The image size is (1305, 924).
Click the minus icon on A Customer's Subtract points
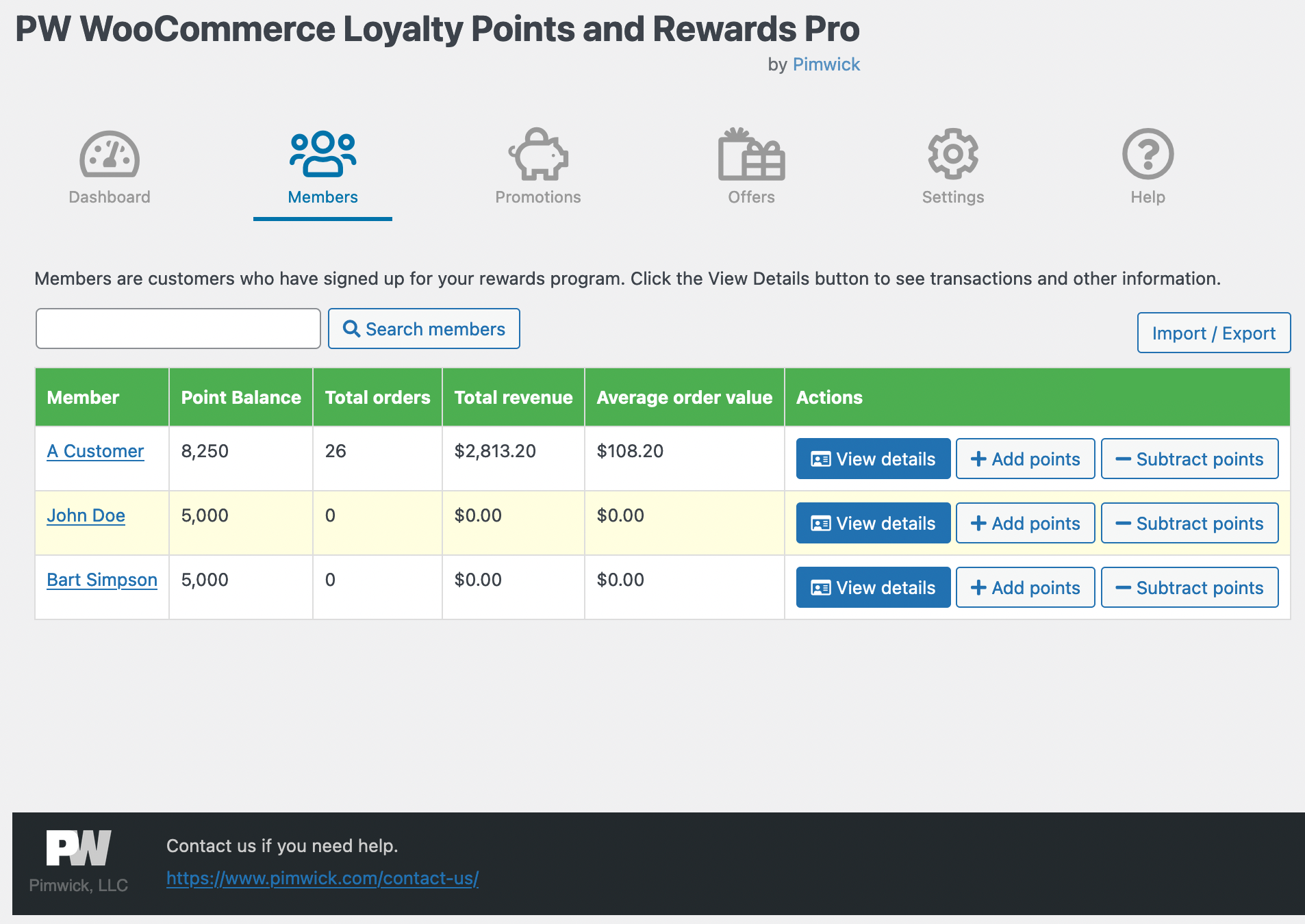pyautogui.click(x=1123, y=459)
